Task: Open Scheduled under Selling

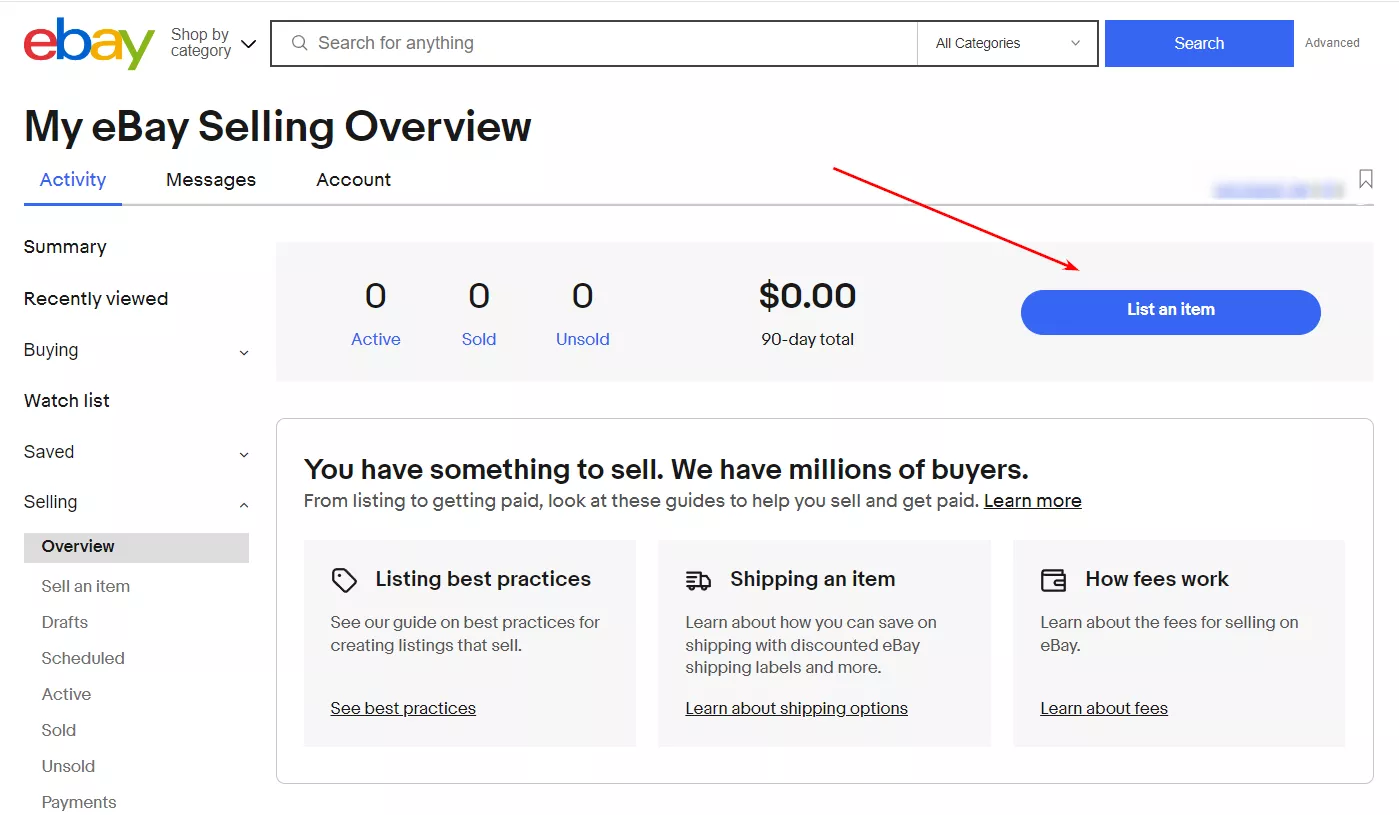Action: 83,659
